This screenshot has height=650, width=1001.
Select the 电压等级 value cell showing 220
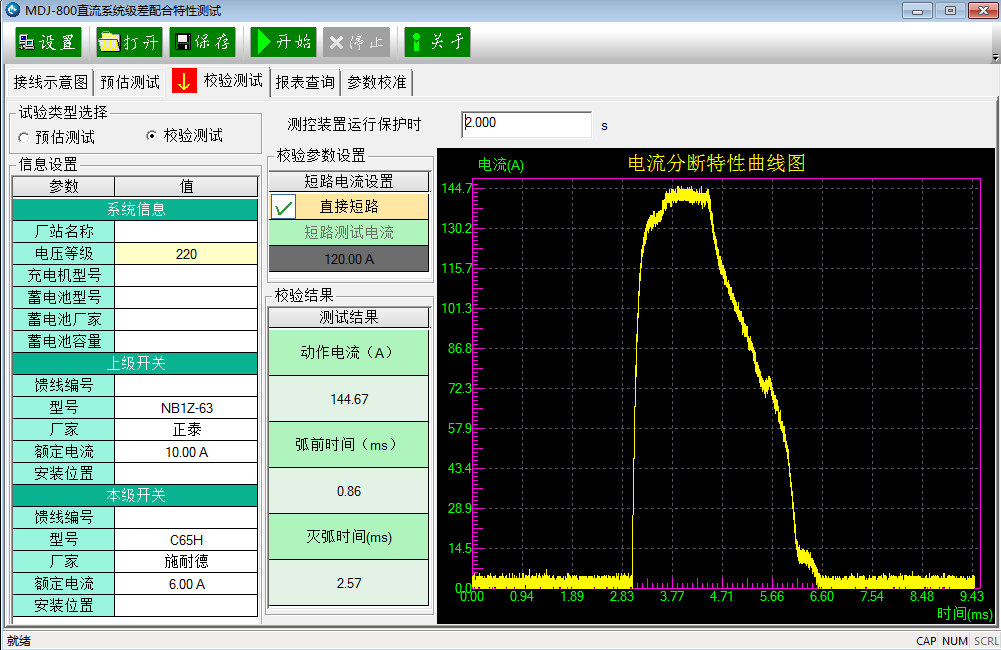(186, 254)
